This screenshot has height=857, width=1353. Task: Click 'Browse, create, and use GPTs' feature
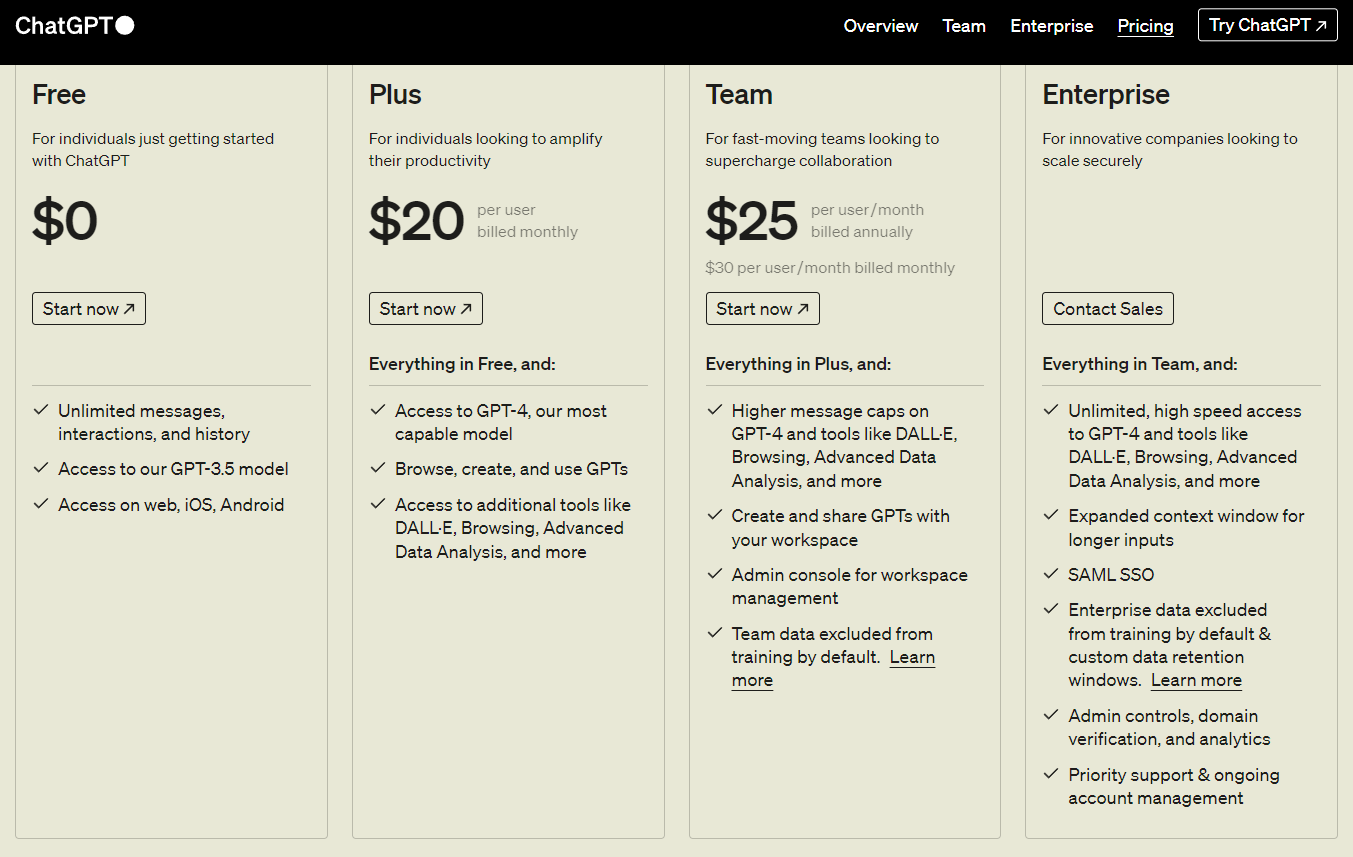[x=511, y=469]
